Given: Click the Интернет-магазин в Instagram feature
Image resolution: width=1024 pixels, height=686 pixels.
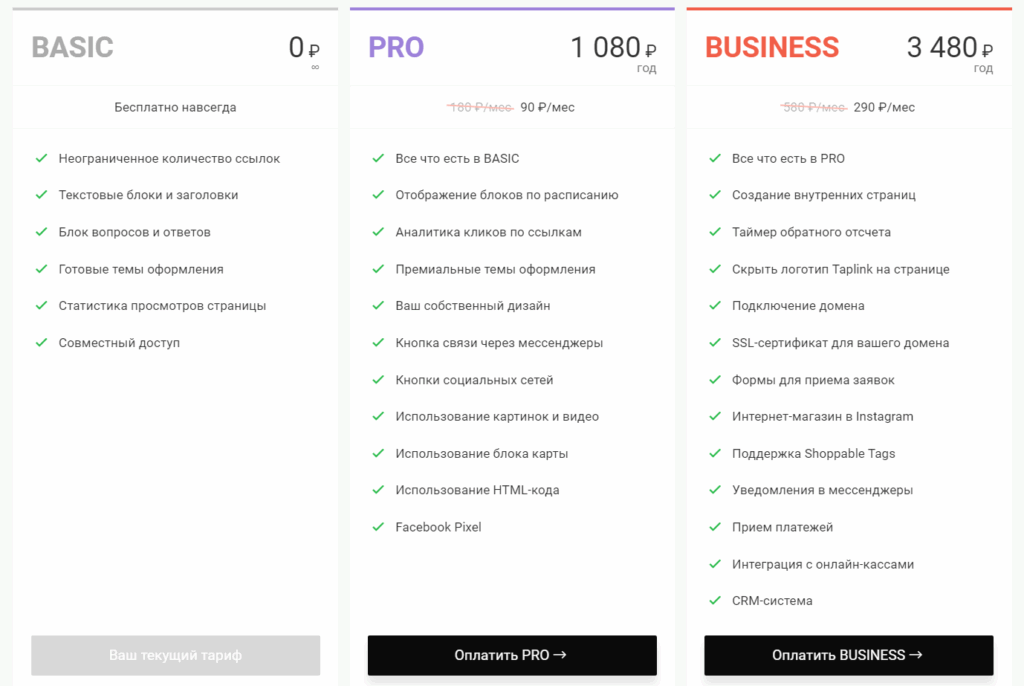Looking at the screenshot, I should point(822,416).
